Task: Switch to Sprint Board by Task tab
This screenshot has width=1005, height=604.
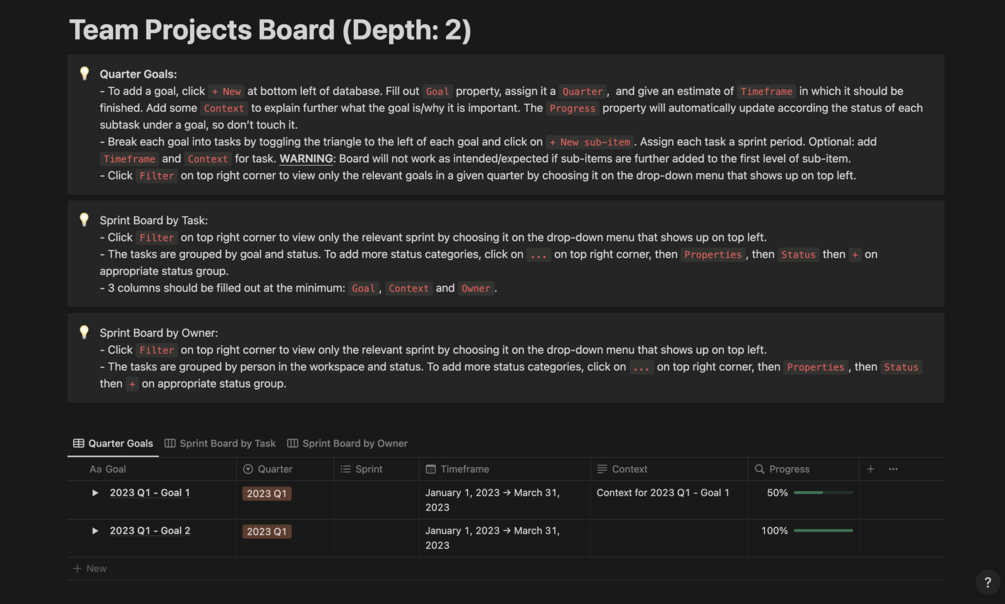Action: click(220, 443)
